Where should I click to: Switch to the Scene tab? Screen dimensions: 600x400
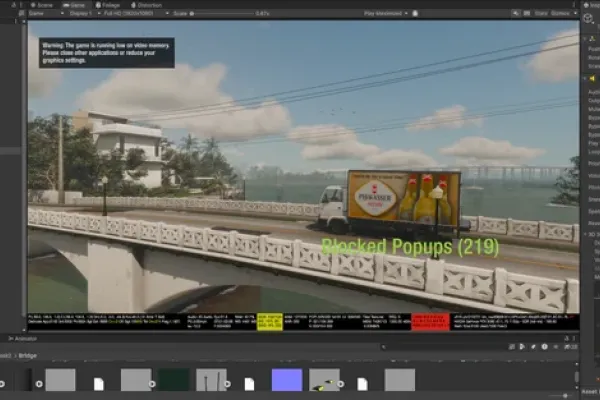(42, 5)
